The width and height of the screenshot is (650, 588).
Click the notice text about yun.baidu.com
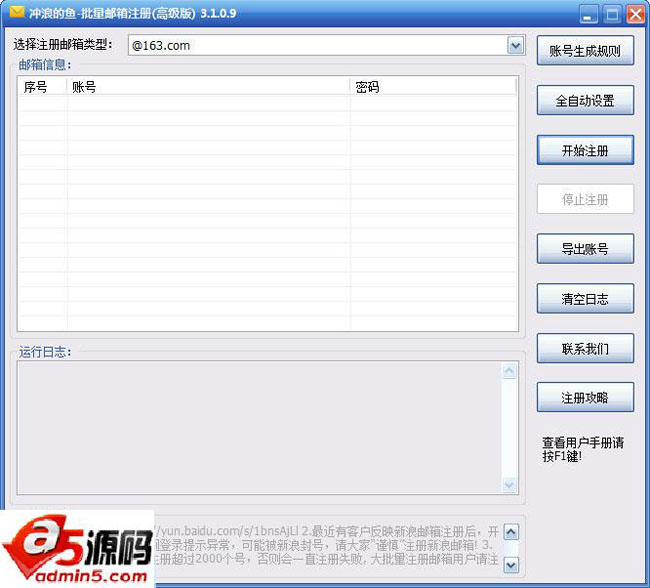coord(327,545)
